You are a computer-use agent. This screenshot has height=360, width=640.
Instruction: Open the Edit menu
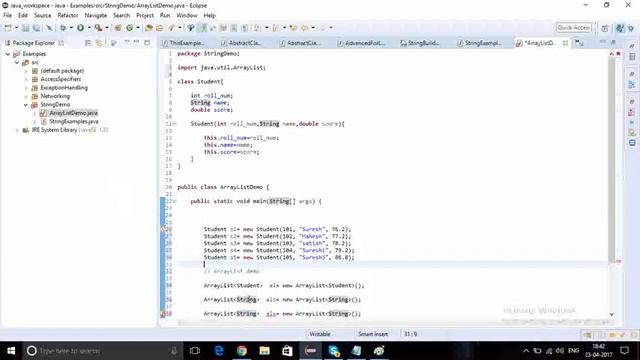pos(23,16)
